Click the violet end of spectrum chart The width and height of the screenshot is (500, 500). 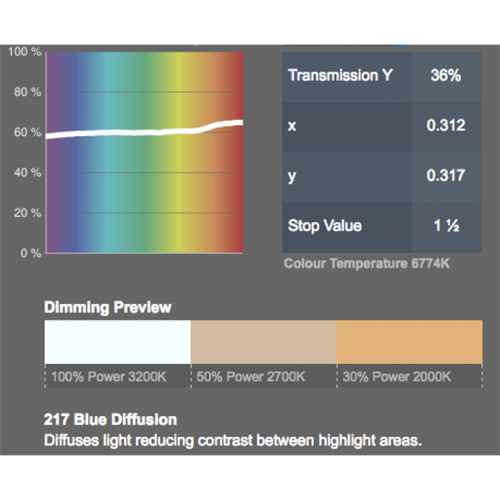coord(53,153)
